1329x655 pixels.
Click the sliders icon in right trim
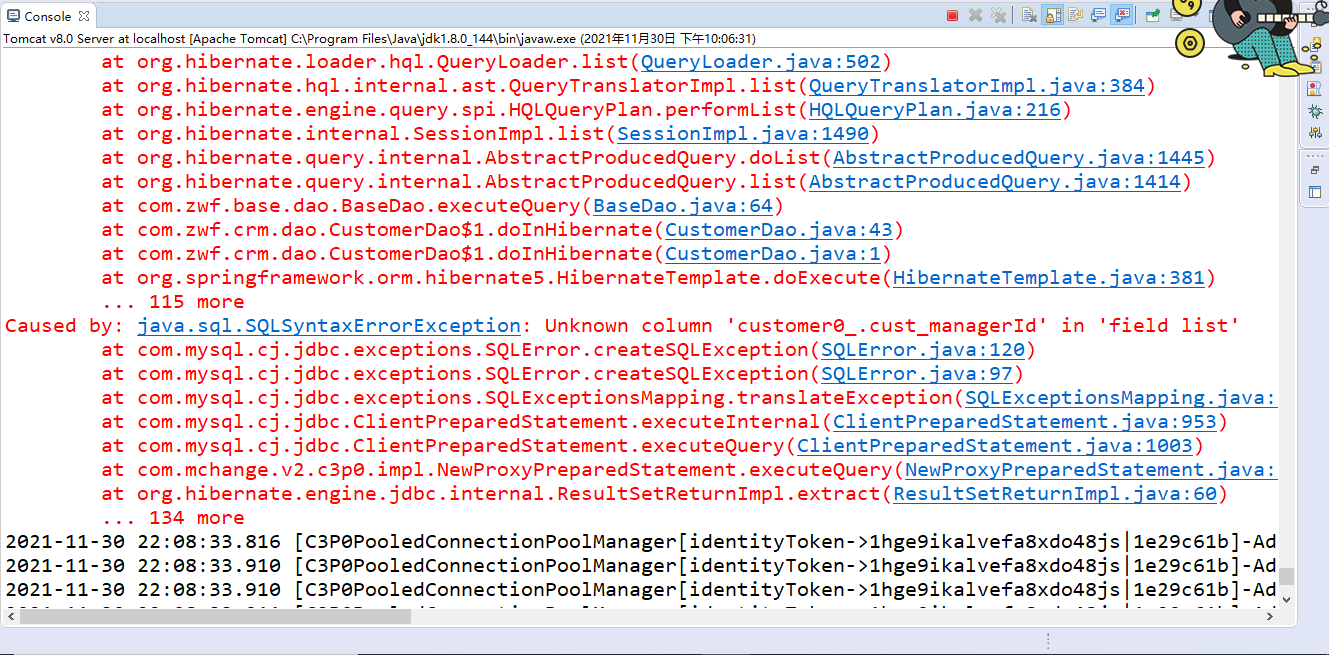click(x=1315, y=132)
